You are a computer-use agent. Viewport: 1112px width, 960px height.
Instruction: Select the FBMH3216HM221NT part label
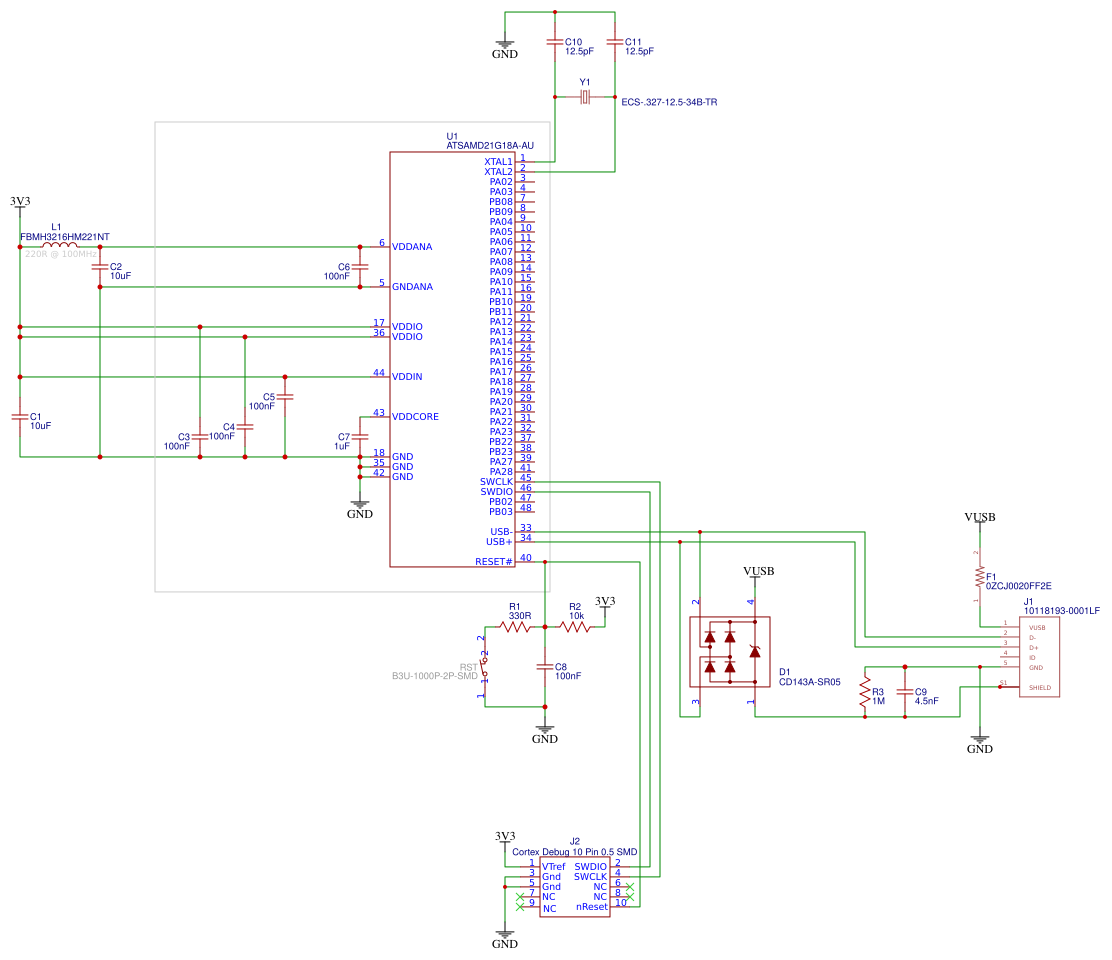point(65,237)
